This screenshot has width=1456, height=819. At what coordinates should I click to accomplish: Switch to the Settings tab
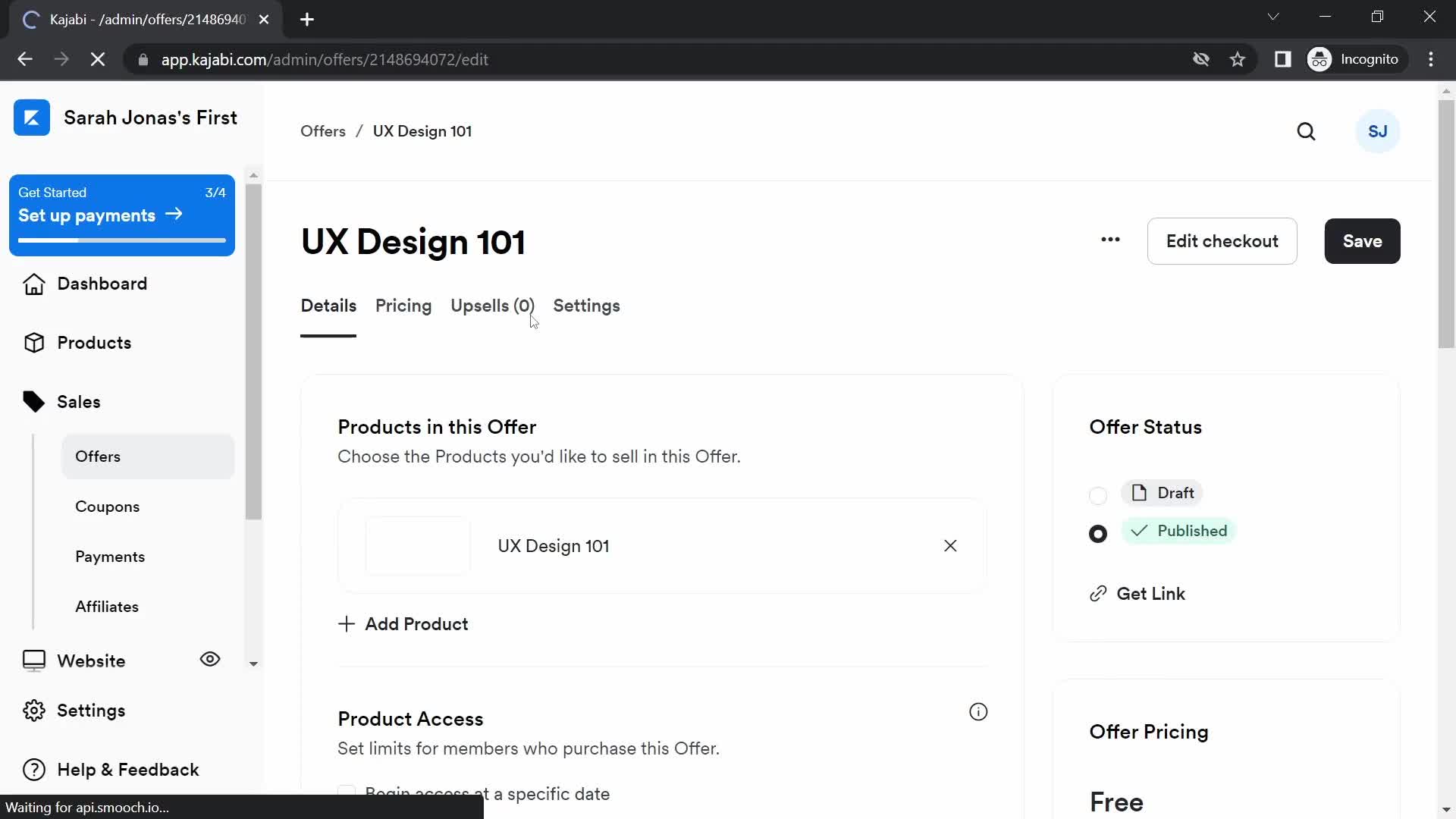[586, 306]
